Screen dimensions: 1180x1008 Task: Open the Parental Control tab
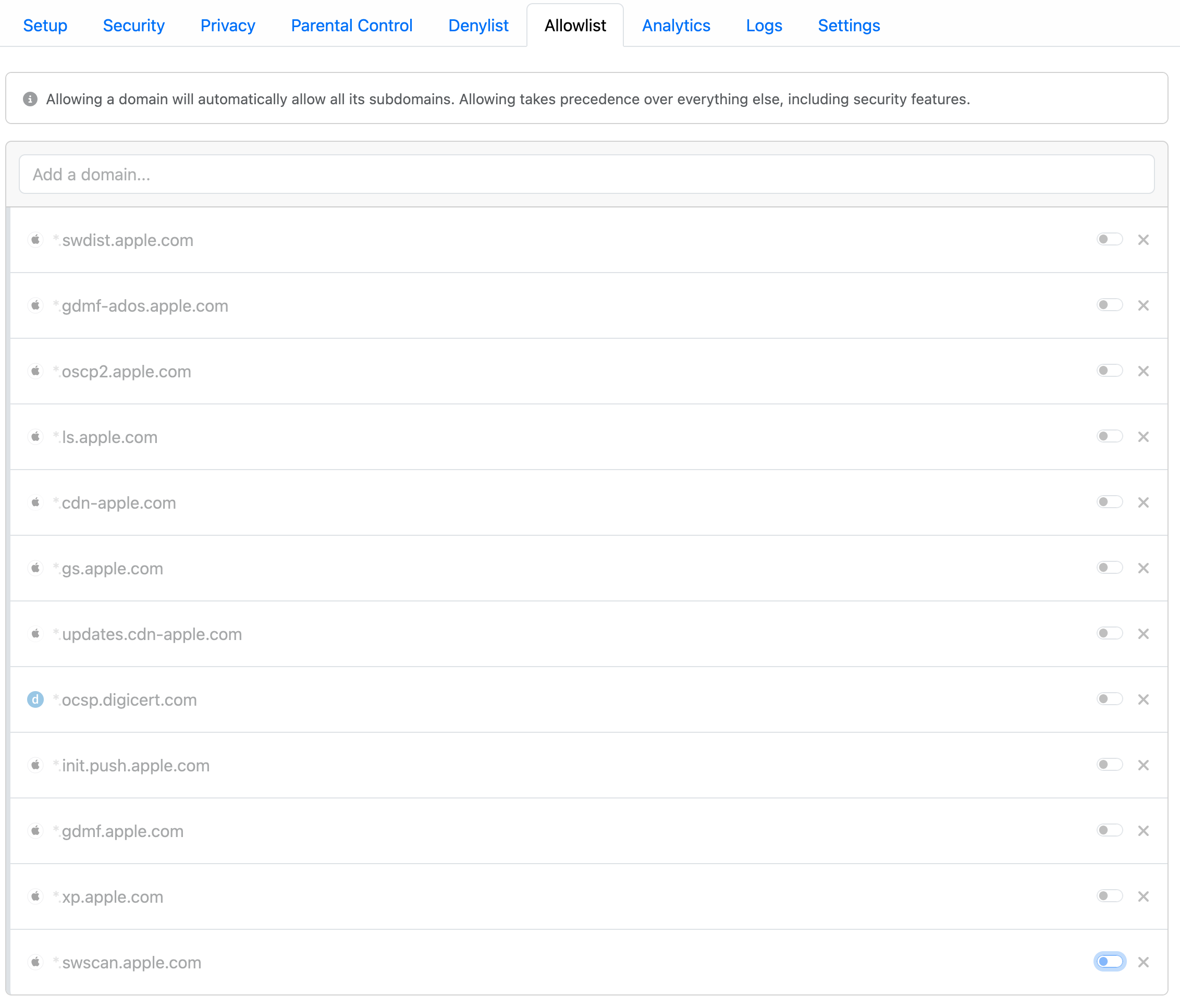[x=352, y=26]
